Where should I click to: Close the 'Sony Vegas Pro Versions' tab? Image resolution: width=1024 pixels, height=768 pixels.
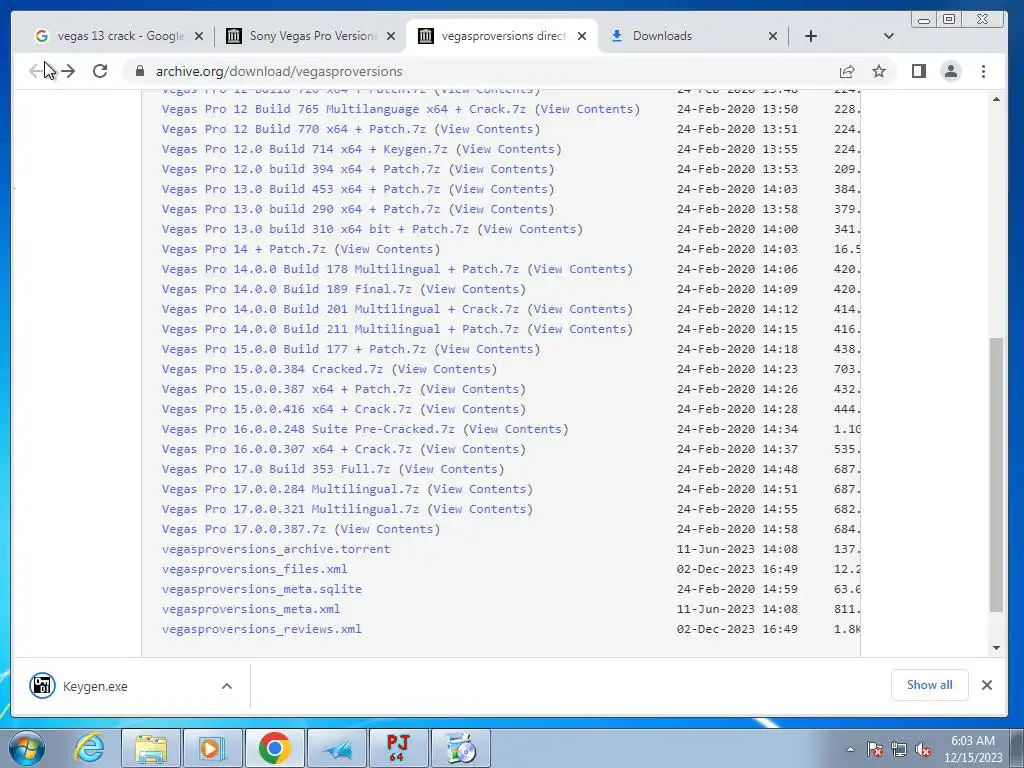[x=391, y=36]
